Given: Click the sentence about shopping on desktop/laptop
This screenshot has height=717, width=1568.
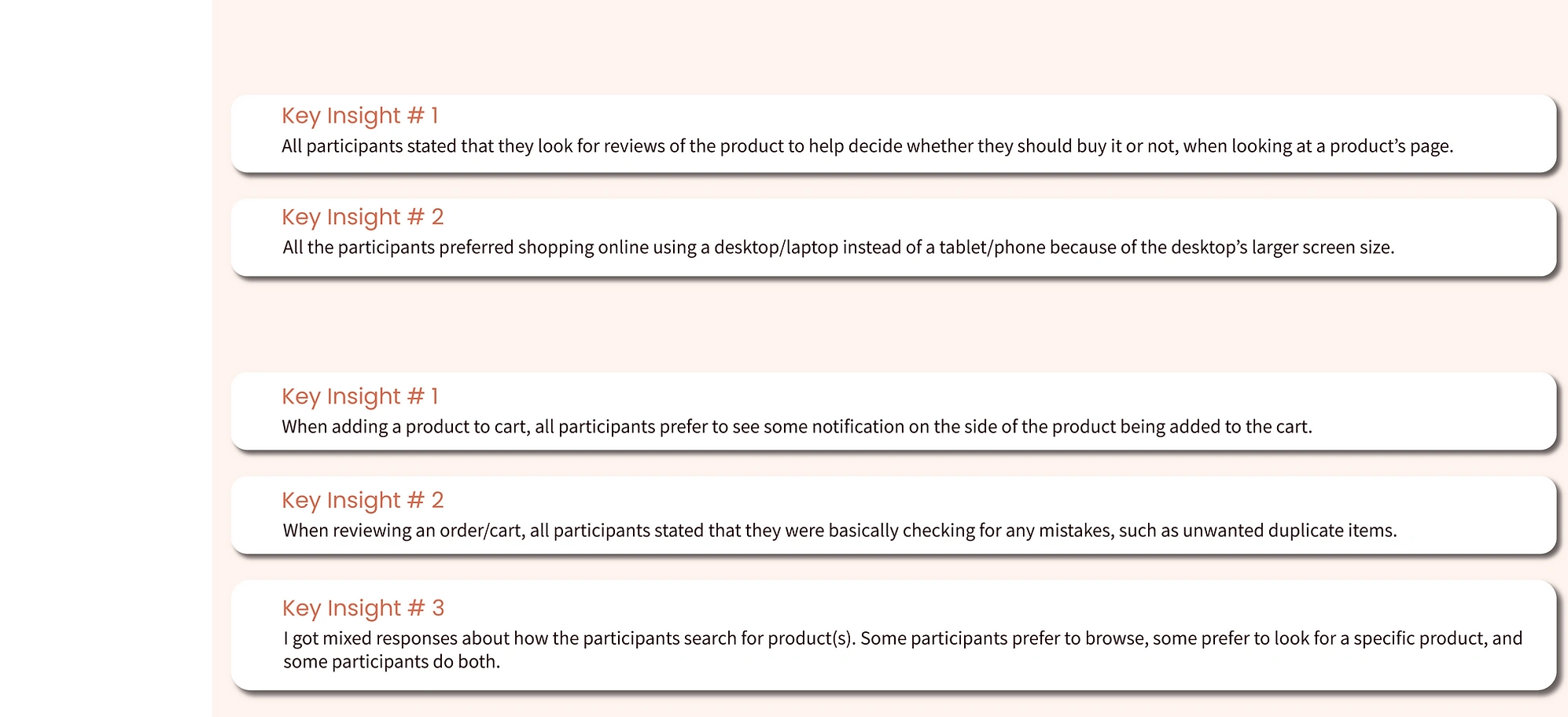Looking at the screenshot, I should [x=838, y=248].
